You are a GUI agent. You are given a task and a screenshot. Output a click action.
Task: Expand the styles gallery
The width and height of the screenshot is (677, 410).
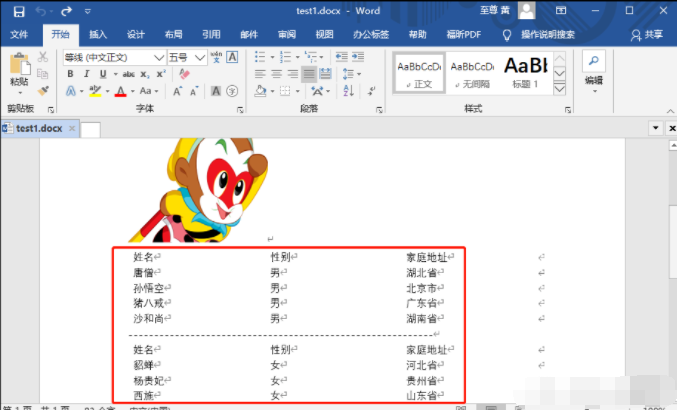point(560,88)
